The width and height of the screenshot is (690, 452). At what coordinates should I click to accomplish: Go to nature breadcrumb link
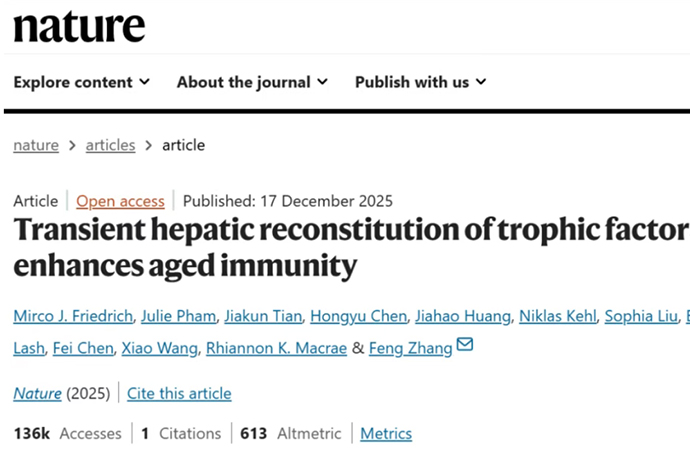pos(36,145)
